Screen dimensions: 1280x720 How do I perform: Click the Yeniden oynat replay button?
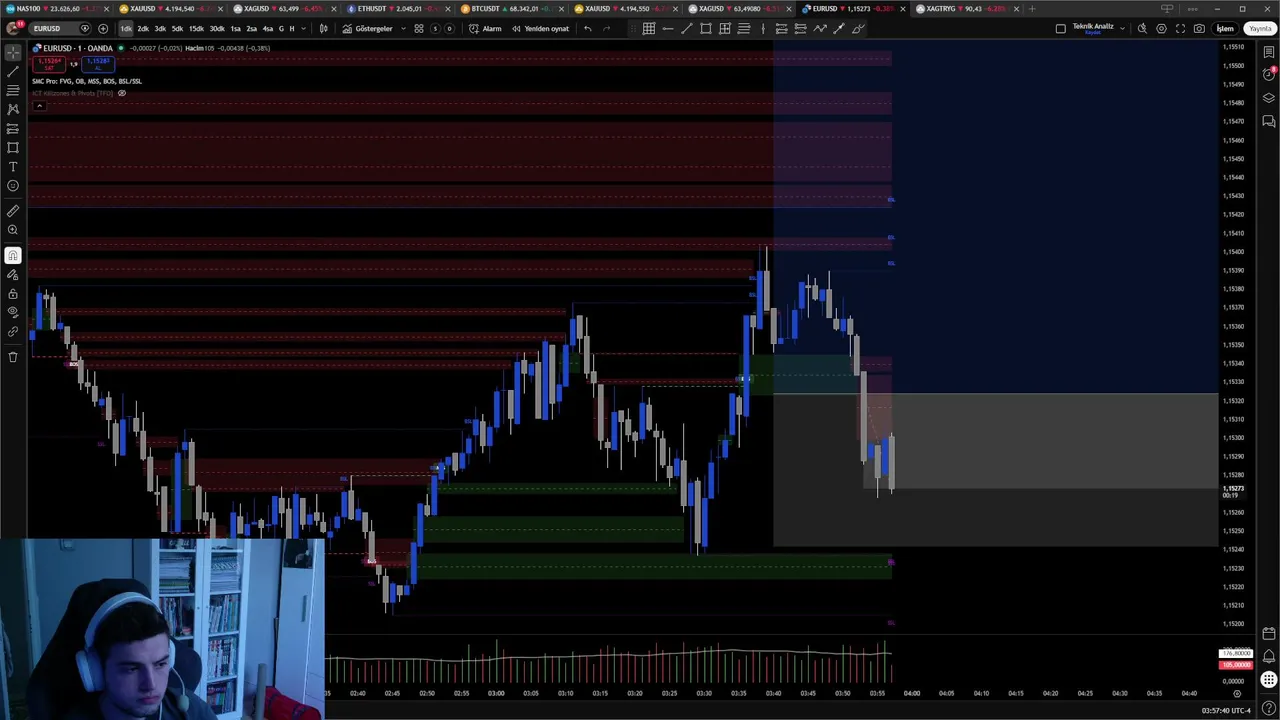tap(540, 28)
